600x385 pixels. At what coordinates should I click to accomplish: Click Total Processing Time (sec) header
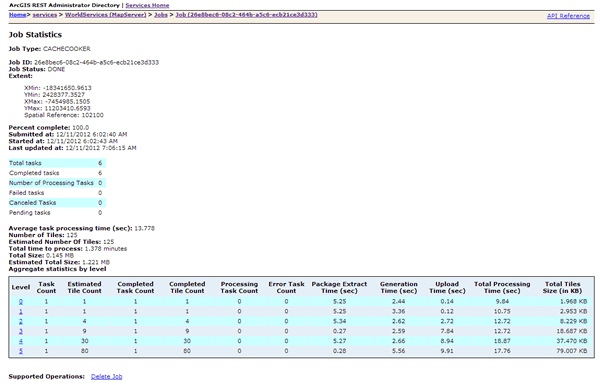[502, 287]
